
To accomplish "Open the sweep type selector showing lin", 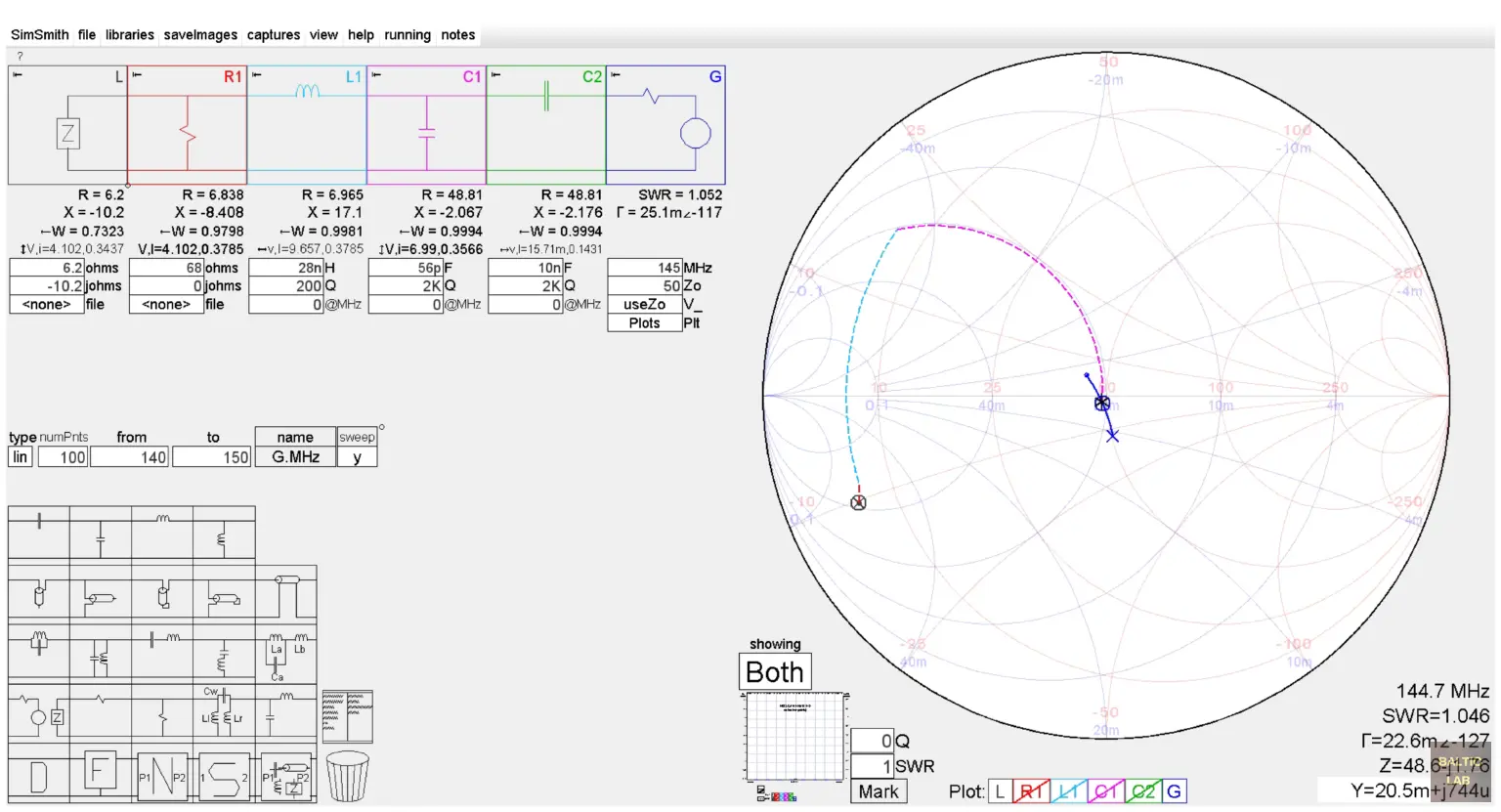I will [19, 456].
